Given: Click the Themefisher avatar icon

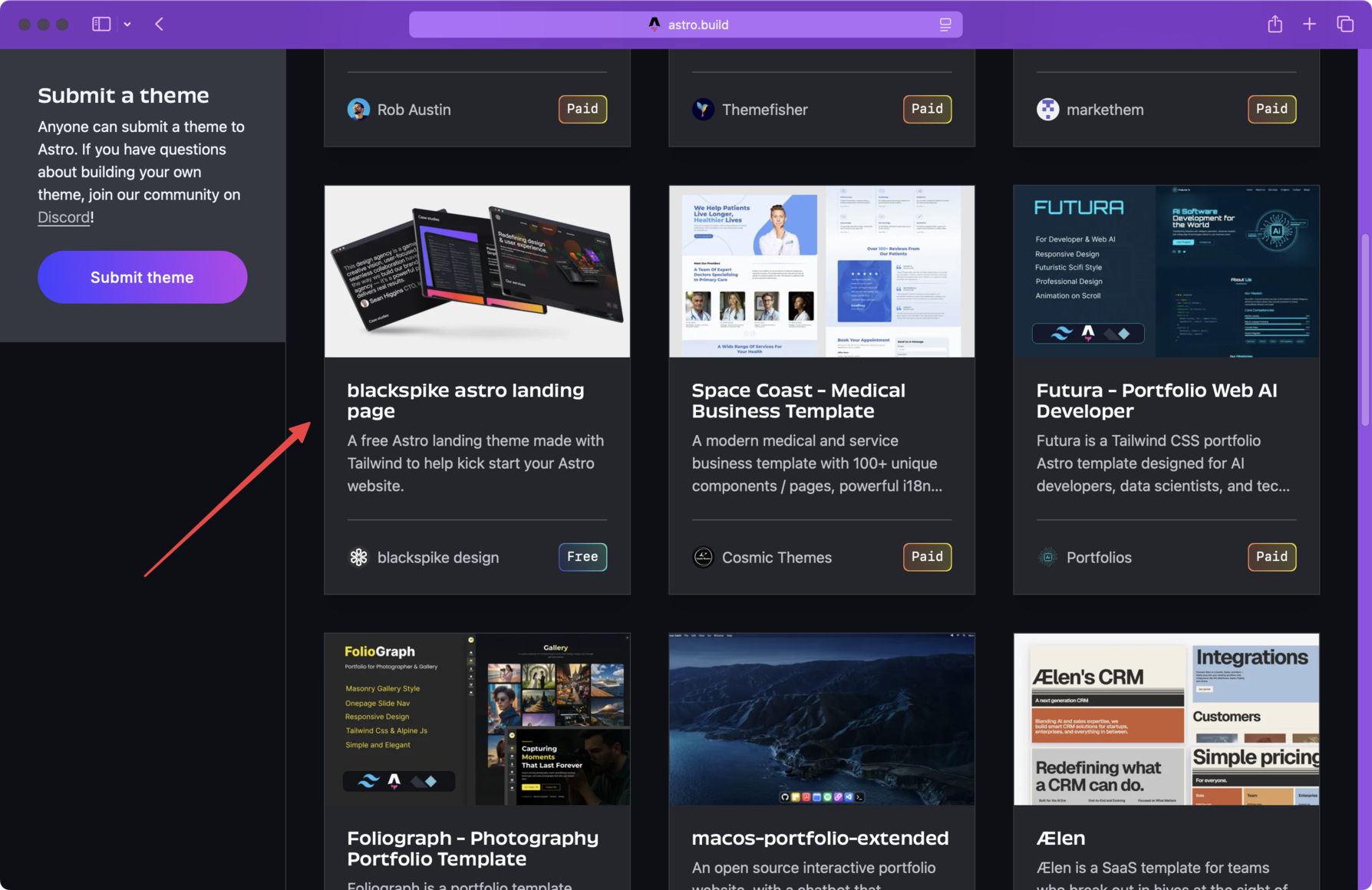Looking at the screenshot, I should pos(703,110).
